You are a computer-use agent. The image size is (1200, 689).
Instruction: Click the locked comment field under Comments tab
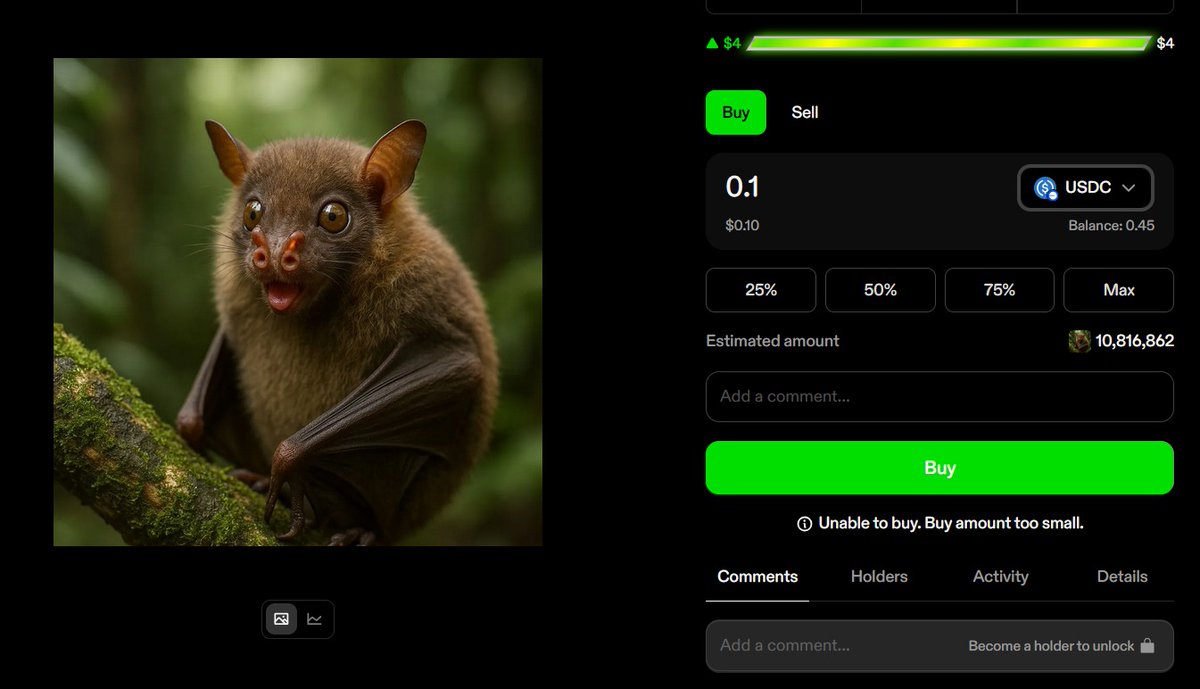[940, 646]
